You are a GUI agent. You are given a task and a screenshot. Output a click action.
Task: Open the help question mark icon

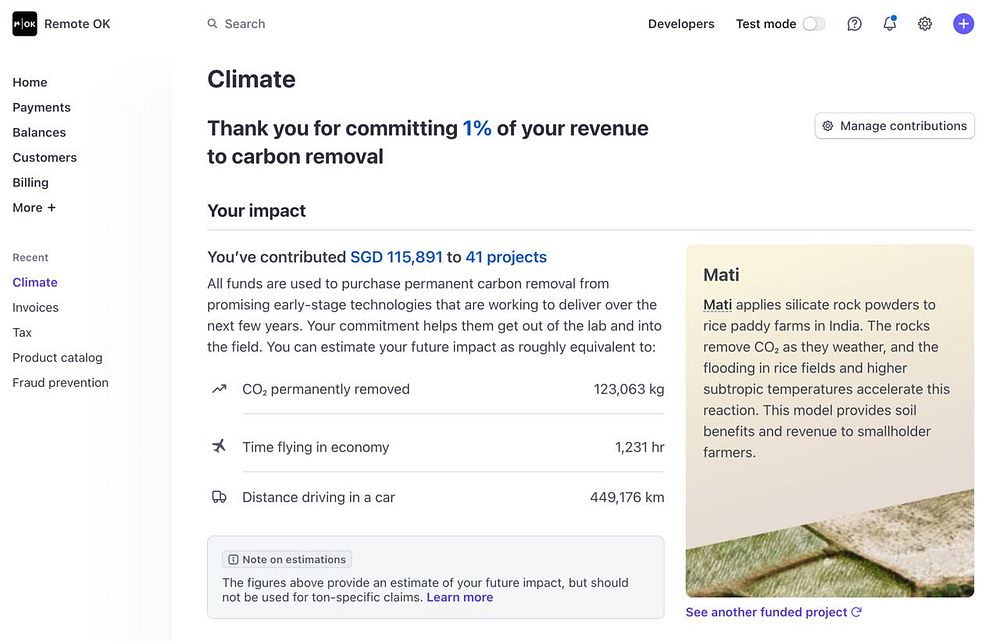[x=854, y=24]
